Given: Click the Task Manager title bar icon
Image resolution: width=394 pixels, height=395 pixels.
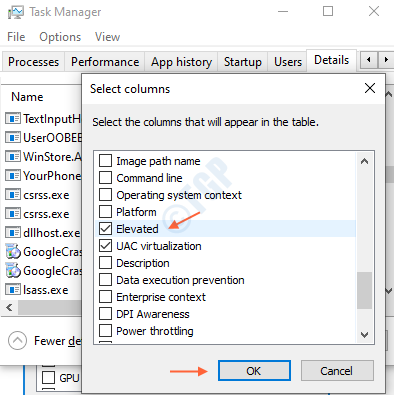Looking at the screenshot, I should pos(15,12).
